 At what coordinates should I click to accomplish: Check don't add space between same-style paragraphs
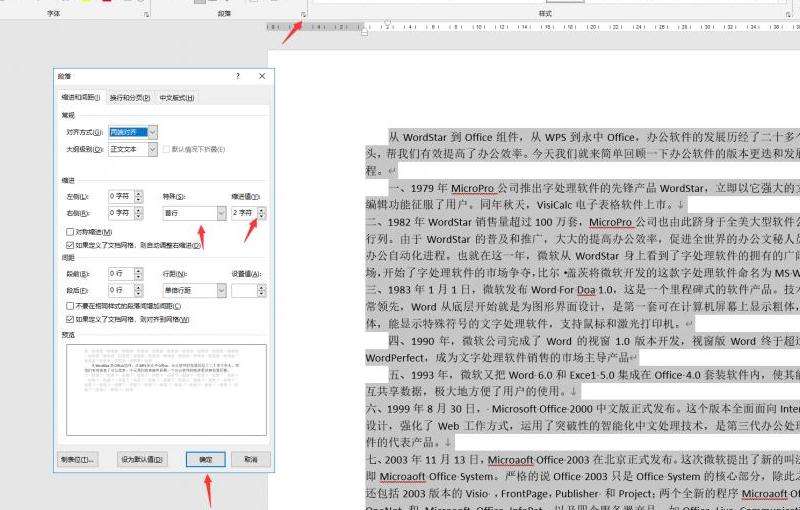69,306
